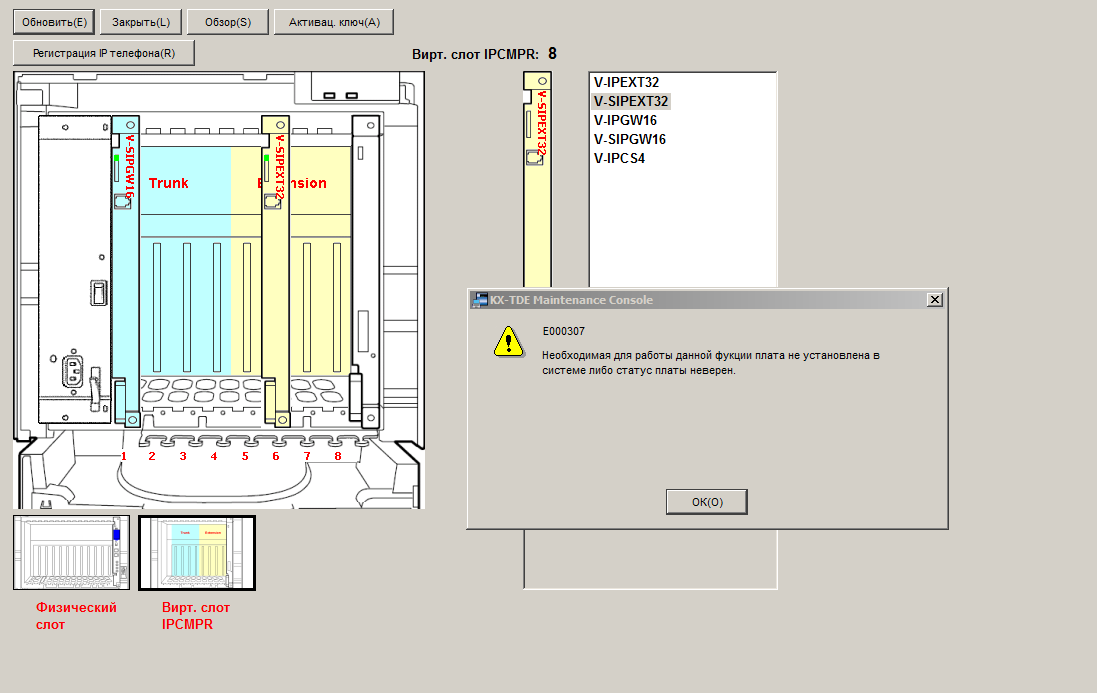Click slot number 6 label
This screenshot has height=693, width=1097.
[x=276, y=456]
